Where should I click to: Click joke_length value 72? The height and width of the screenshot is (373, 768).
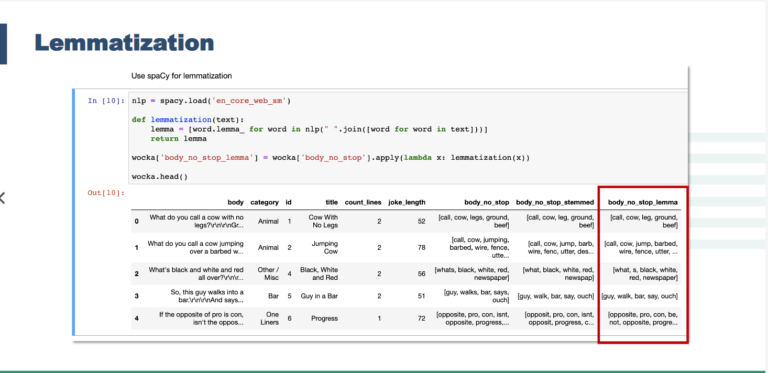point(422,318)
